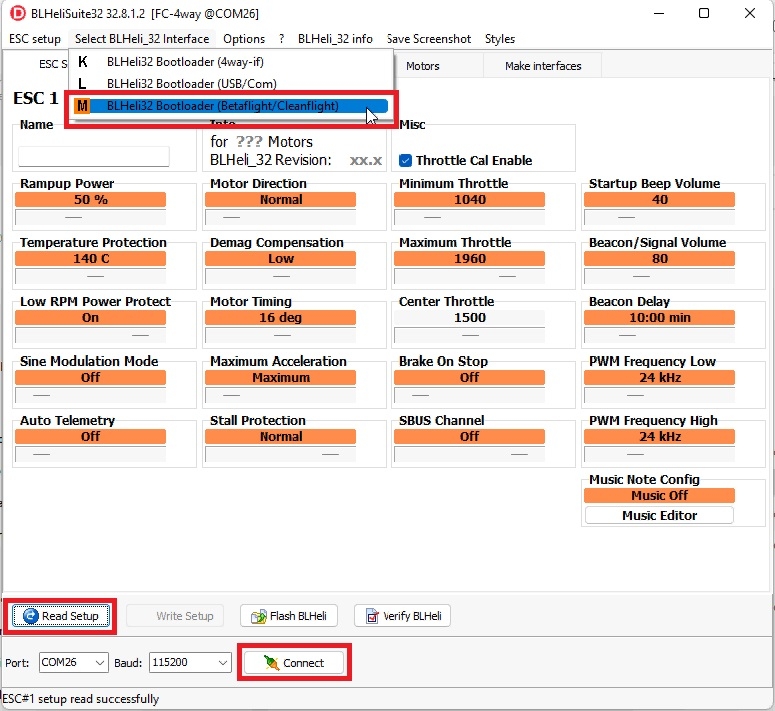Choose the L BLHeli32 Bootloader (USB/Com) entry
This screenshot has width=775, height=711.
pos(191,84)
